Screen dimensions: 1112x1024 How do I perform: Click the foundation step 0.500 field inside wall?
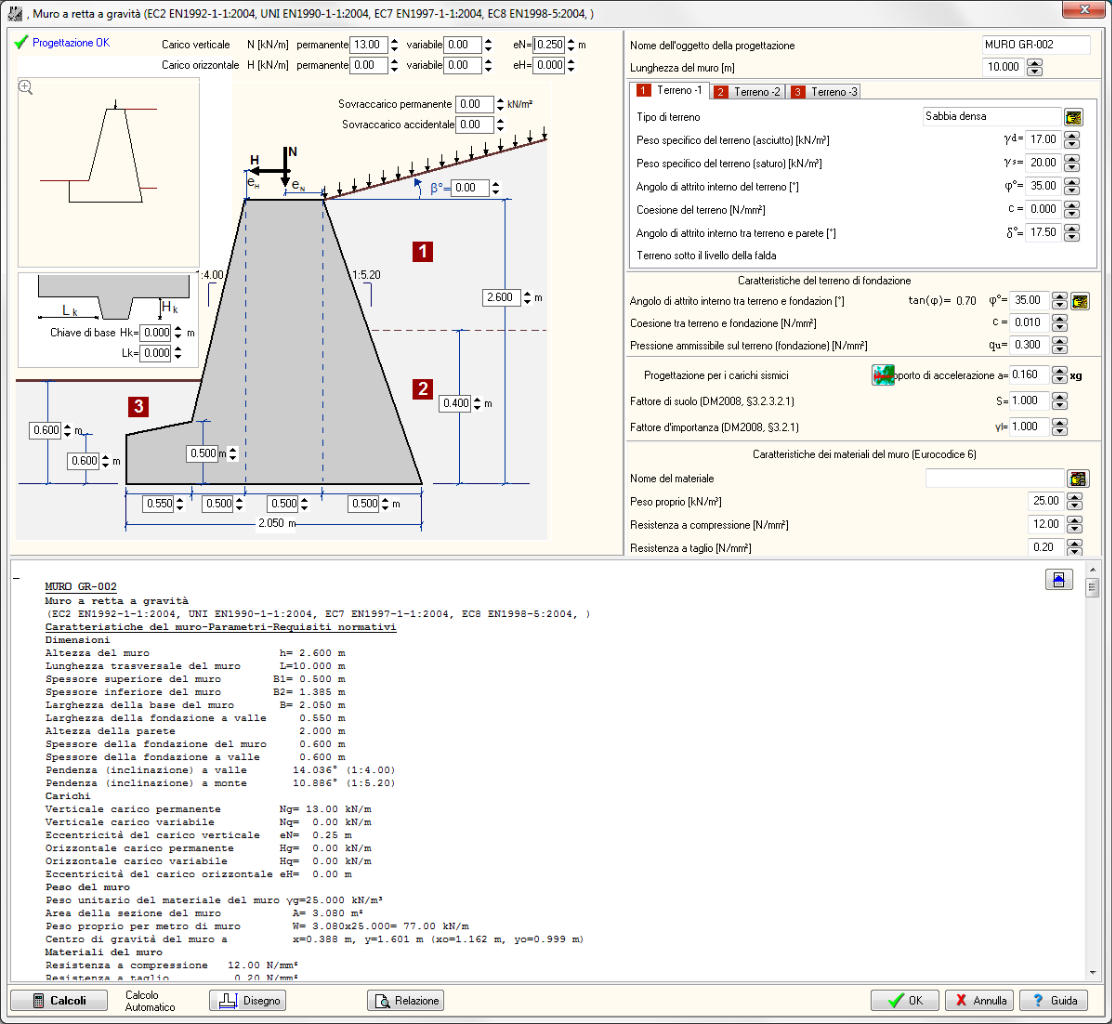point(203,454)
